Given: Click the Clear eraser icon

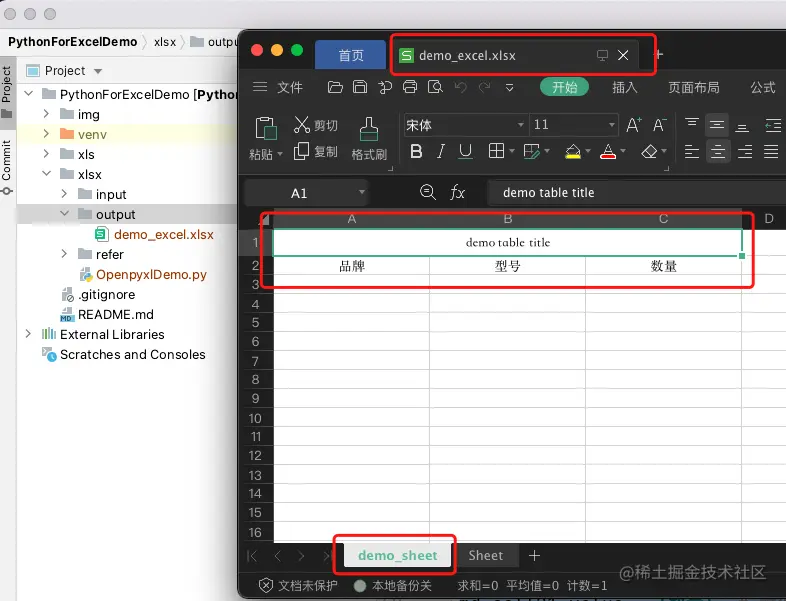Looking at the screenshot, I should pyautogui.click(x=649, y=151).
